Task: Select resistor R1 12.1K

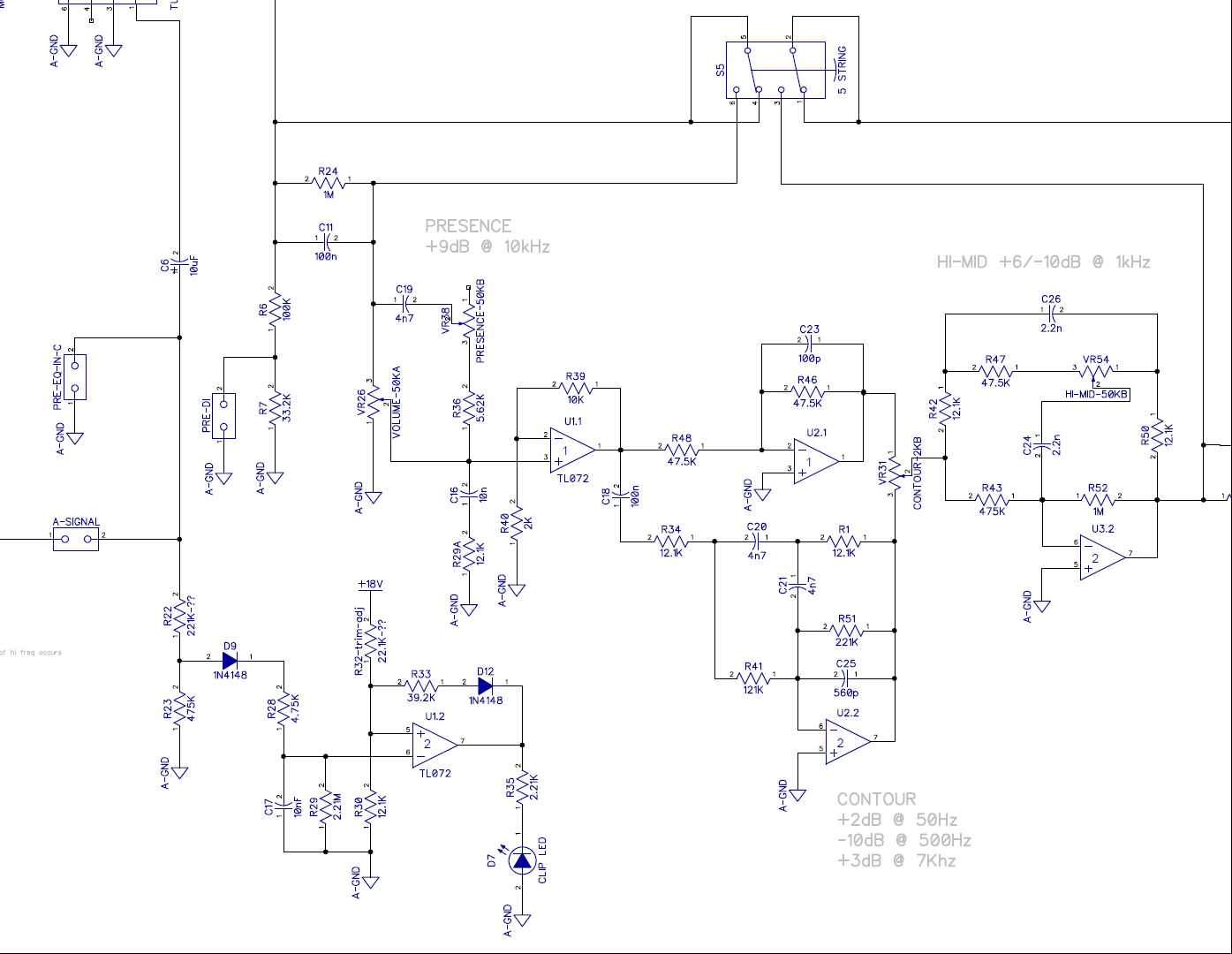Action: tap(843, 541)
